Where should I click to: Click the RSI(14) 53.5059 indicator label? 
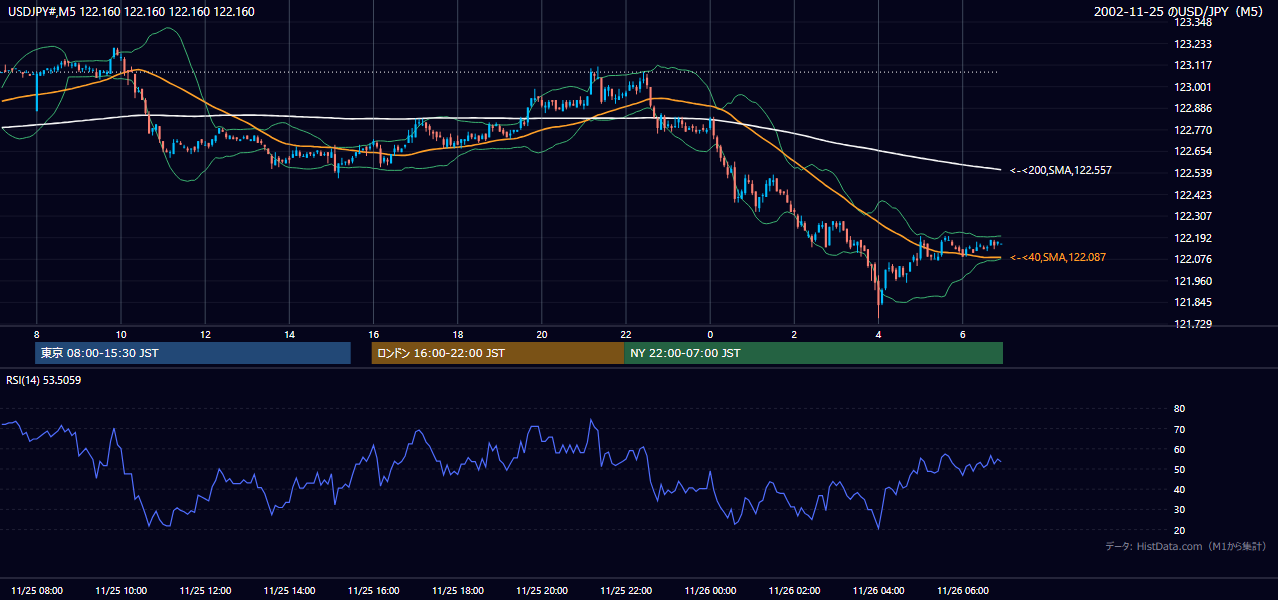(44, 381)
